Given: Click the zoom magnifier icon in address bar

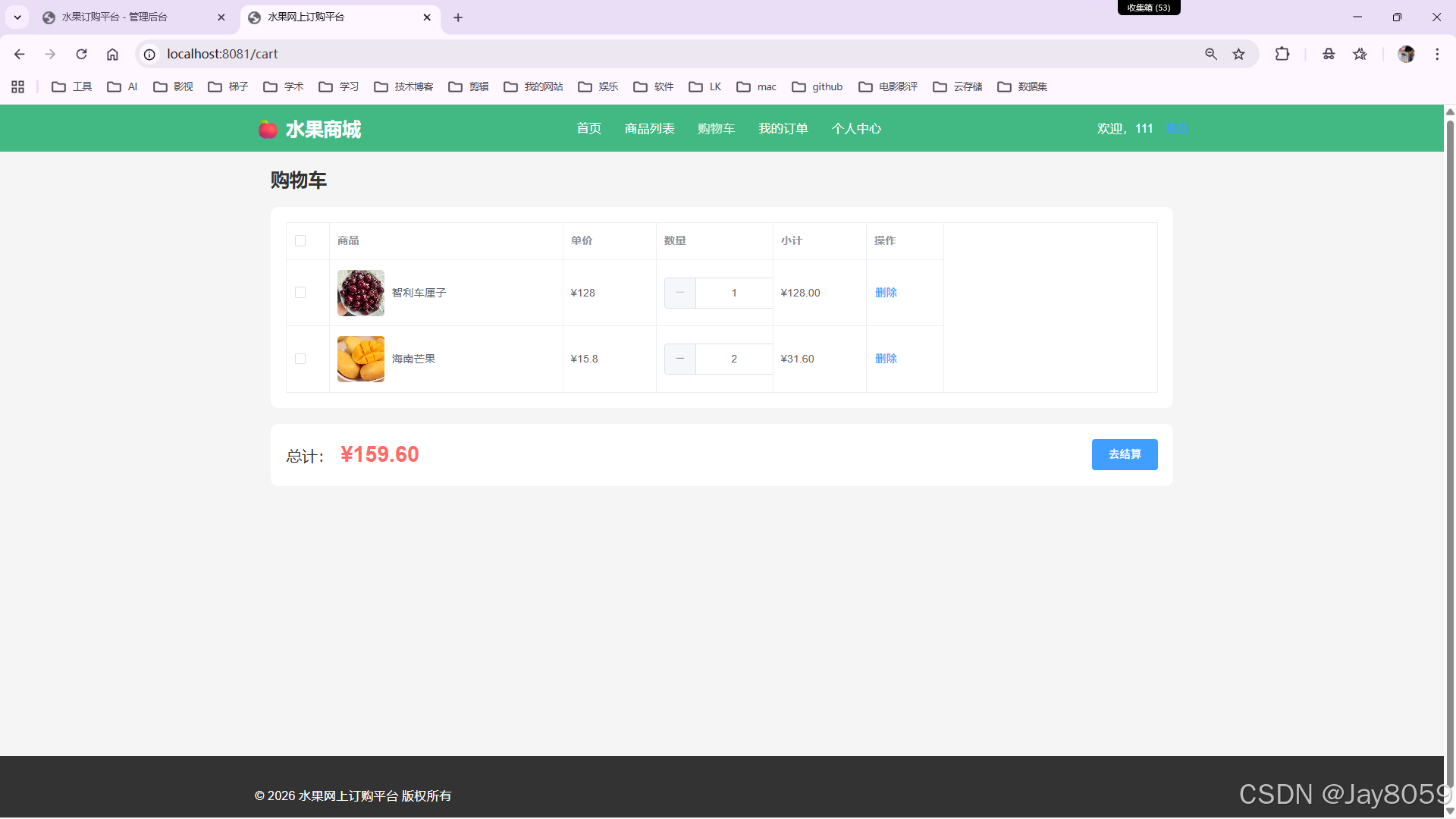Looking at the screenshot, I should [1210, 54].
